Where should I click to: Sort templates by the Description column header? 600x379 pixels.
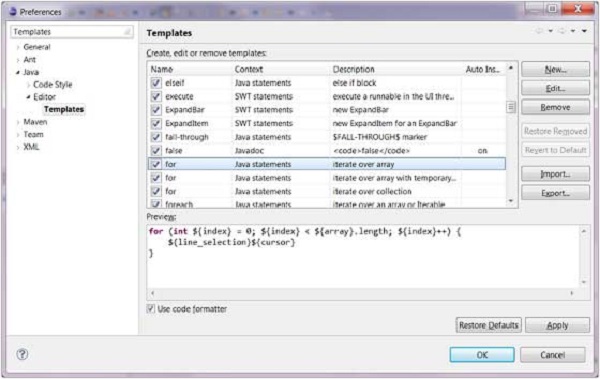[x=395, y=69]
